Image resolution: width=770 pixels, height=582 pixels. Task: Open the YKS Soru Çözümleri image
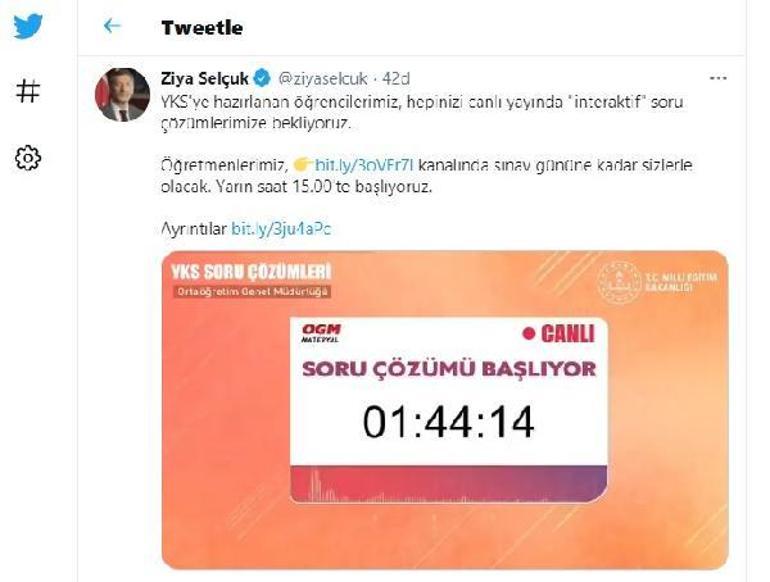445,410
